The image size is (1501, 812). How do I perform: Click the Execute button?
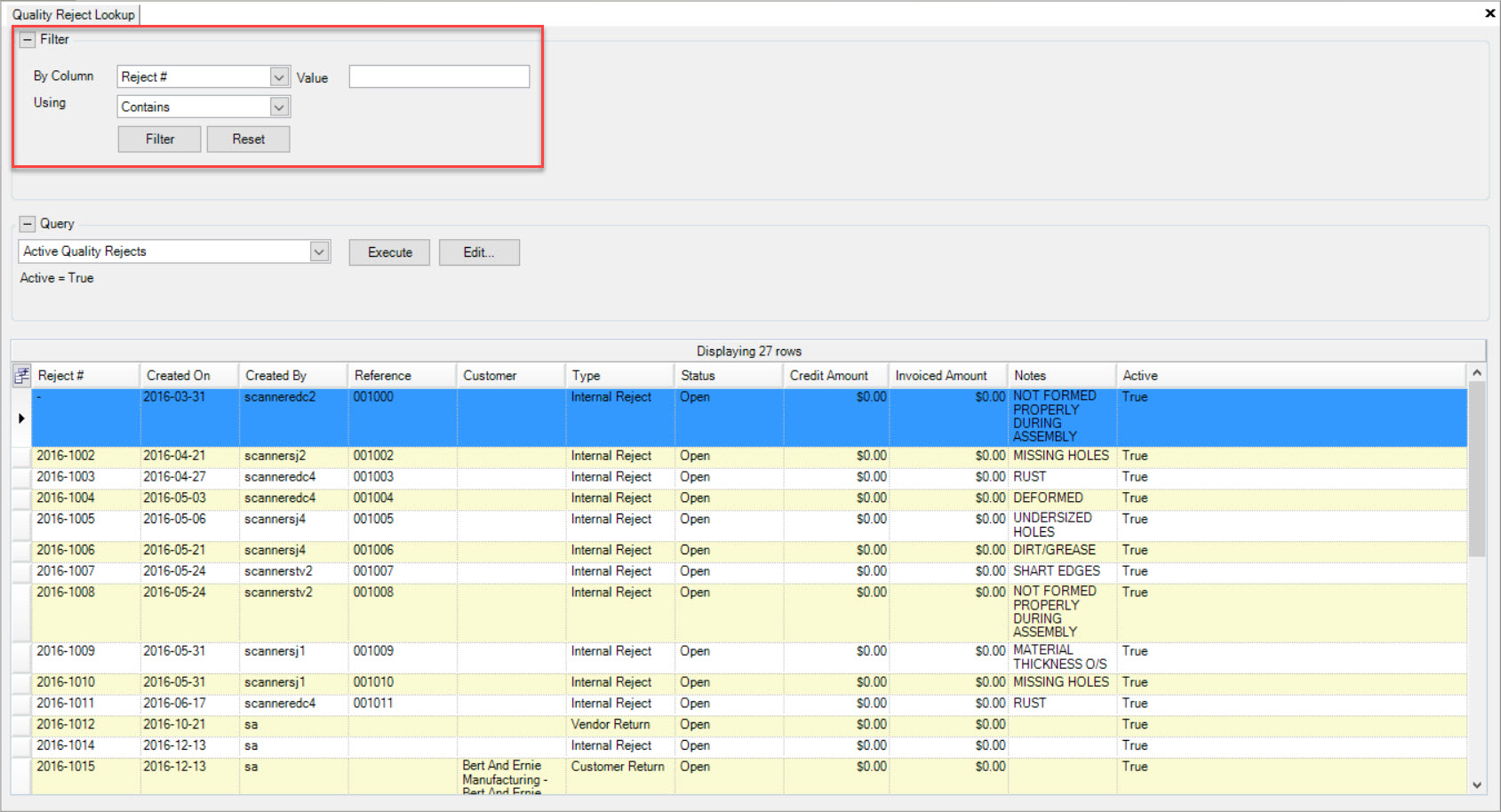(389, 252)
